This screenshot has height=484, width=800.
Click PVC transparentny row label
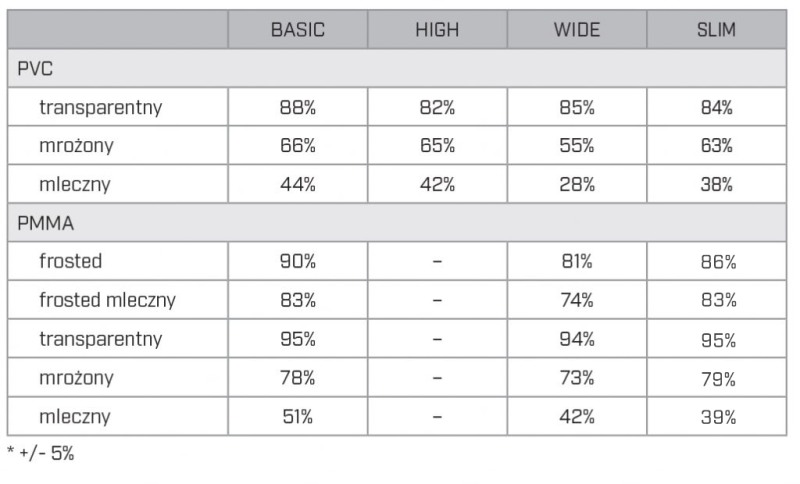pyautogui.click(x=101, y=107)
